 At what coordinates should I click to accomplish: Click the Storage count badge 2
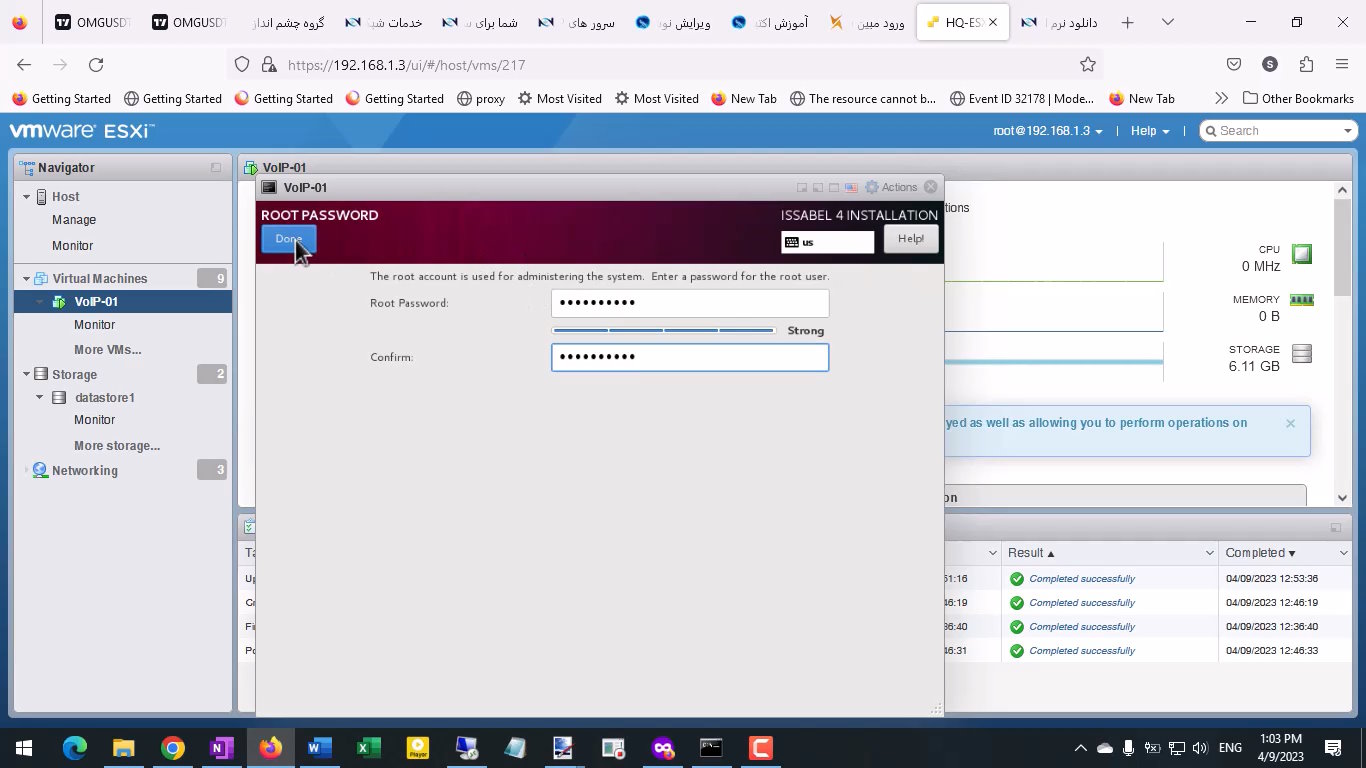coord(212,374)
